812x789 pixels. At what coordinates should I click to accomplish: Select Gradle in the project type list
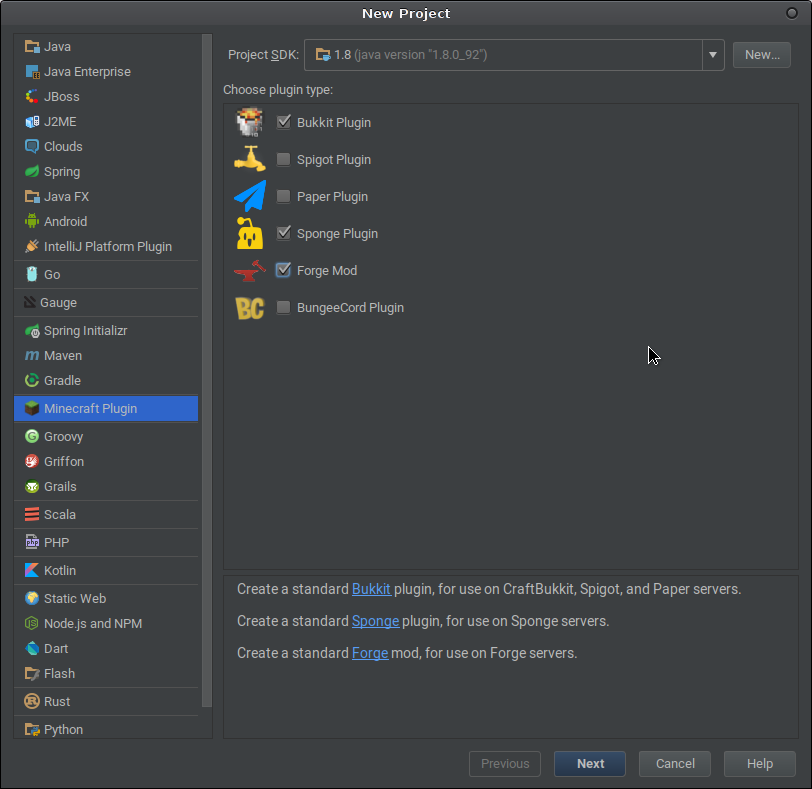coord(106,381)
